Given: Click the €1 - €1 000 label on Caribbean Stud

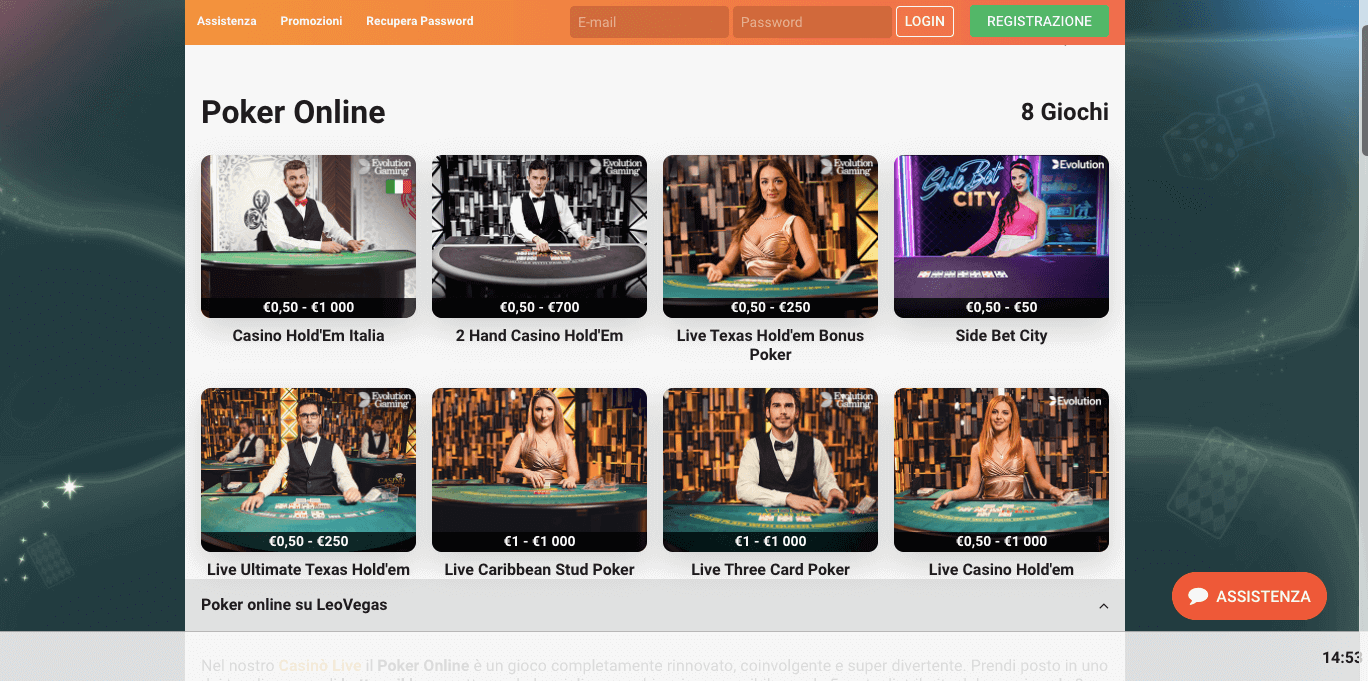Looking at the screenshot, I should click(x=539, y=541).
